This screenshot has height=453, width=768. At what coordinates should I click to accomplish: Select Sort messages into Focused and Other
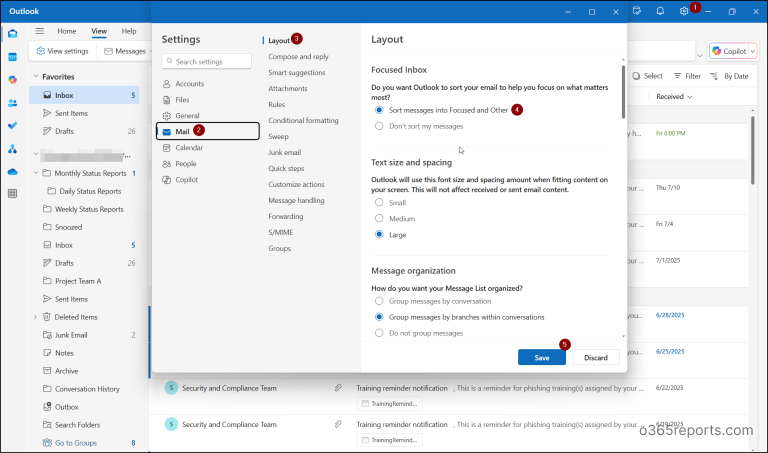(379, 110)
